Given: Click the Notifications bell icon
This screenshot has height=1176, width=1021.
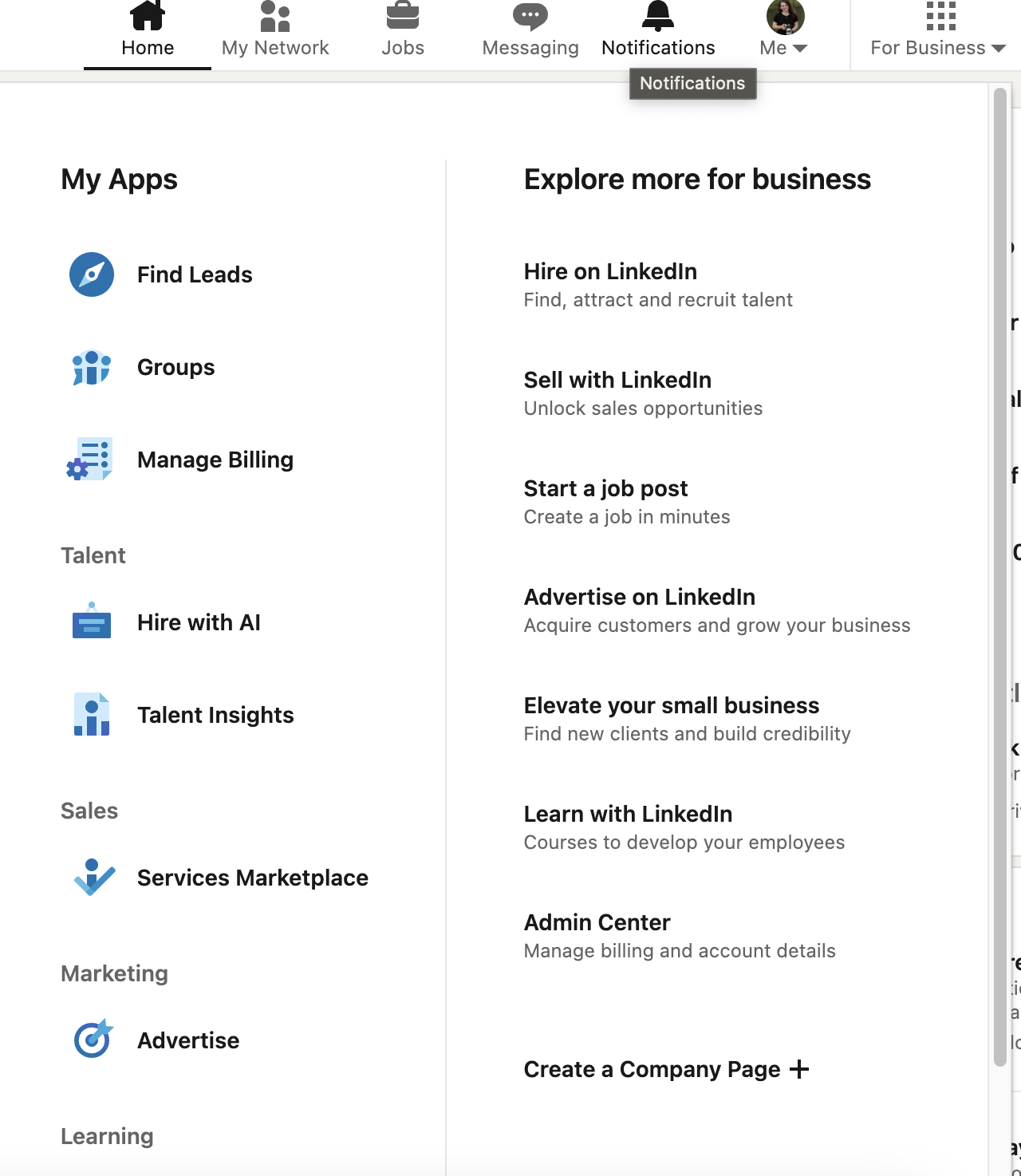Looking at the screenshot, I should click(x=658, y=14).
